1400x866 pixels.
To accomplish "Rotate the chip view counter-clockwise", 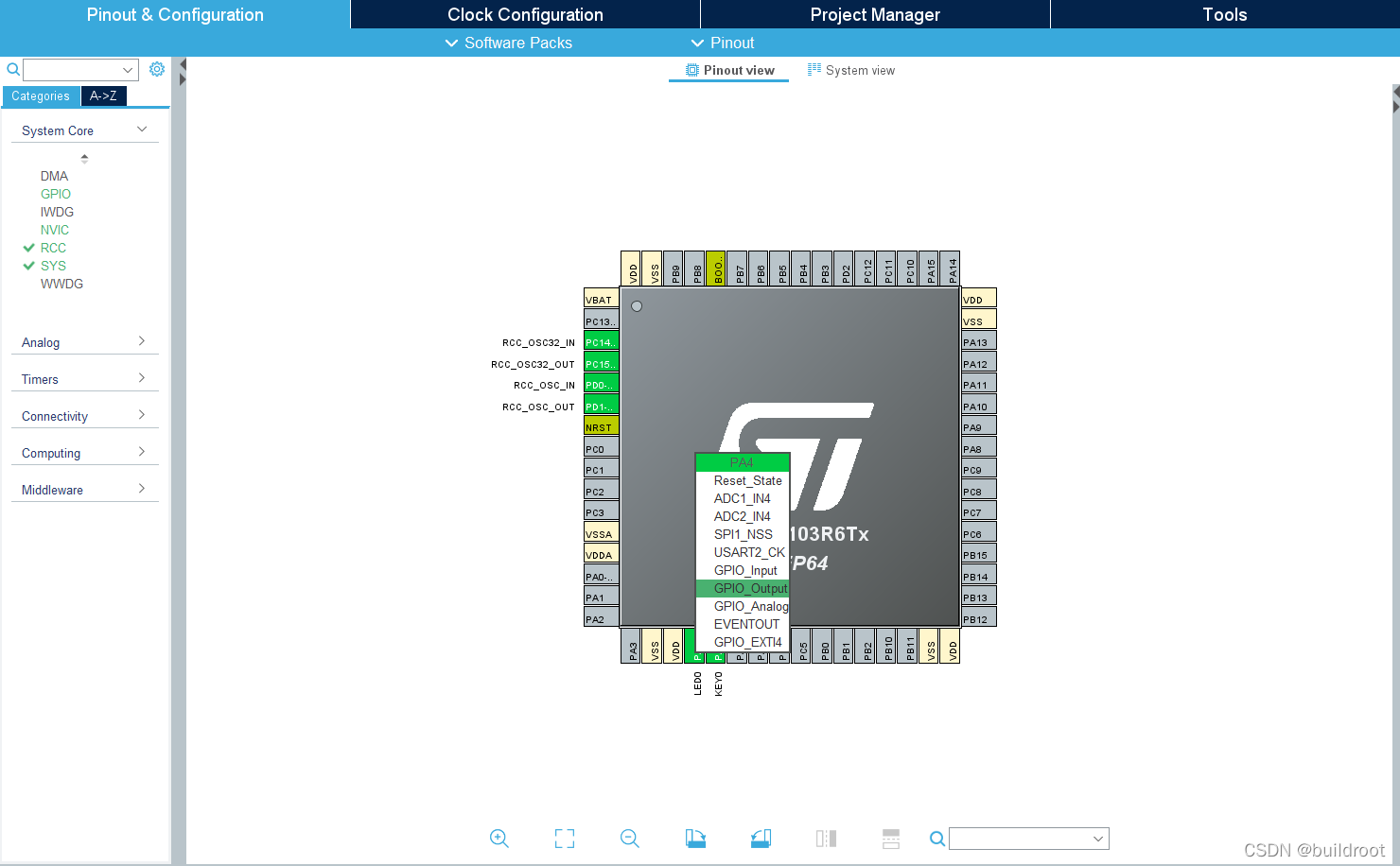I will (x=761, y=839).
